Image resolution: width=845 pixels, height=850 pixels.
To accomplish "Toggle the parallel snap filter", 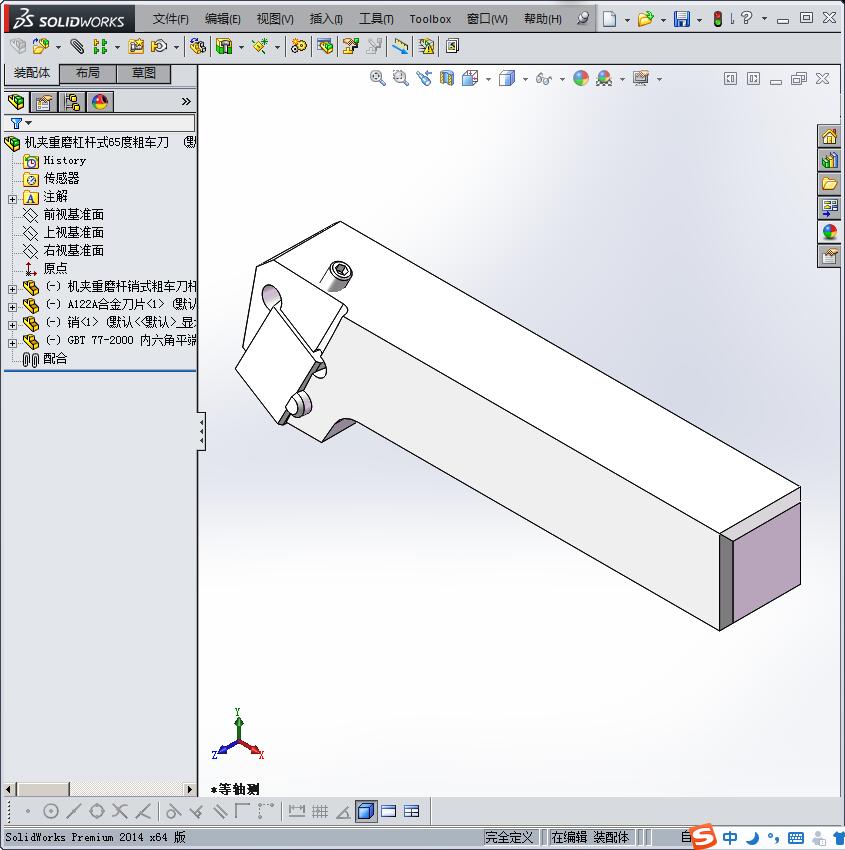I will [x=219, y=812].
